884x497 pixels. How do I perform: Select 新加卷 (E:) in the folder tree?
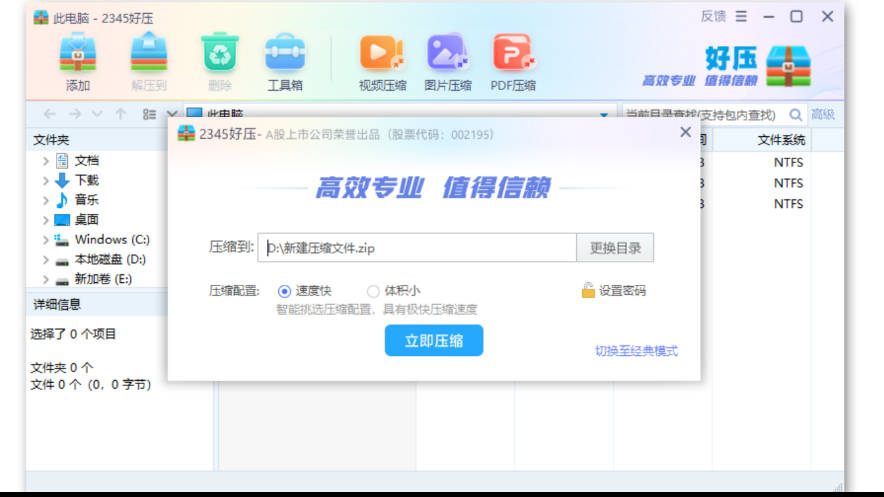[103, 279]
